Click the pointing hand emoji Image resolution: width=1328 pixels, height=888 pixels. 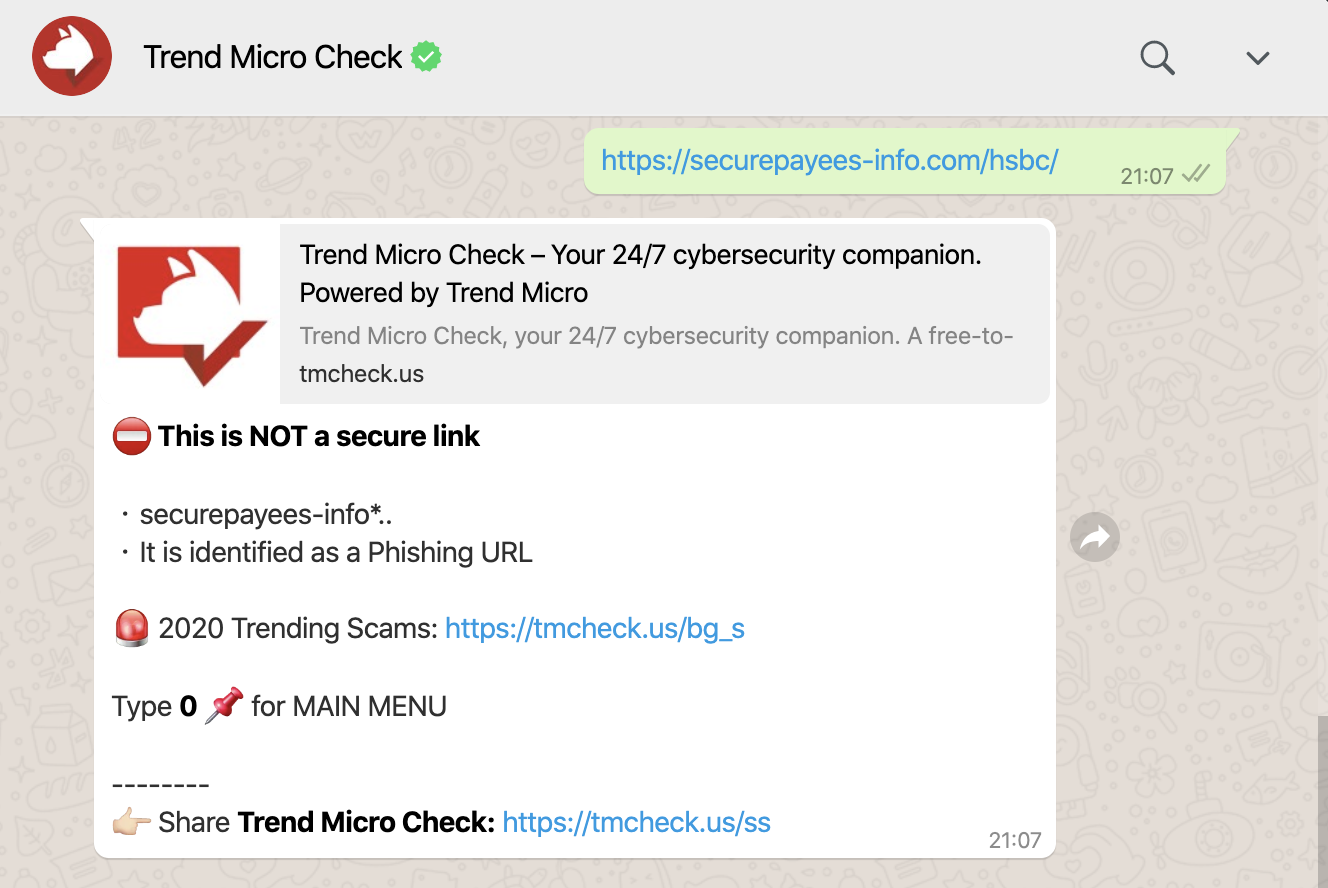click(x=131, y=823)
